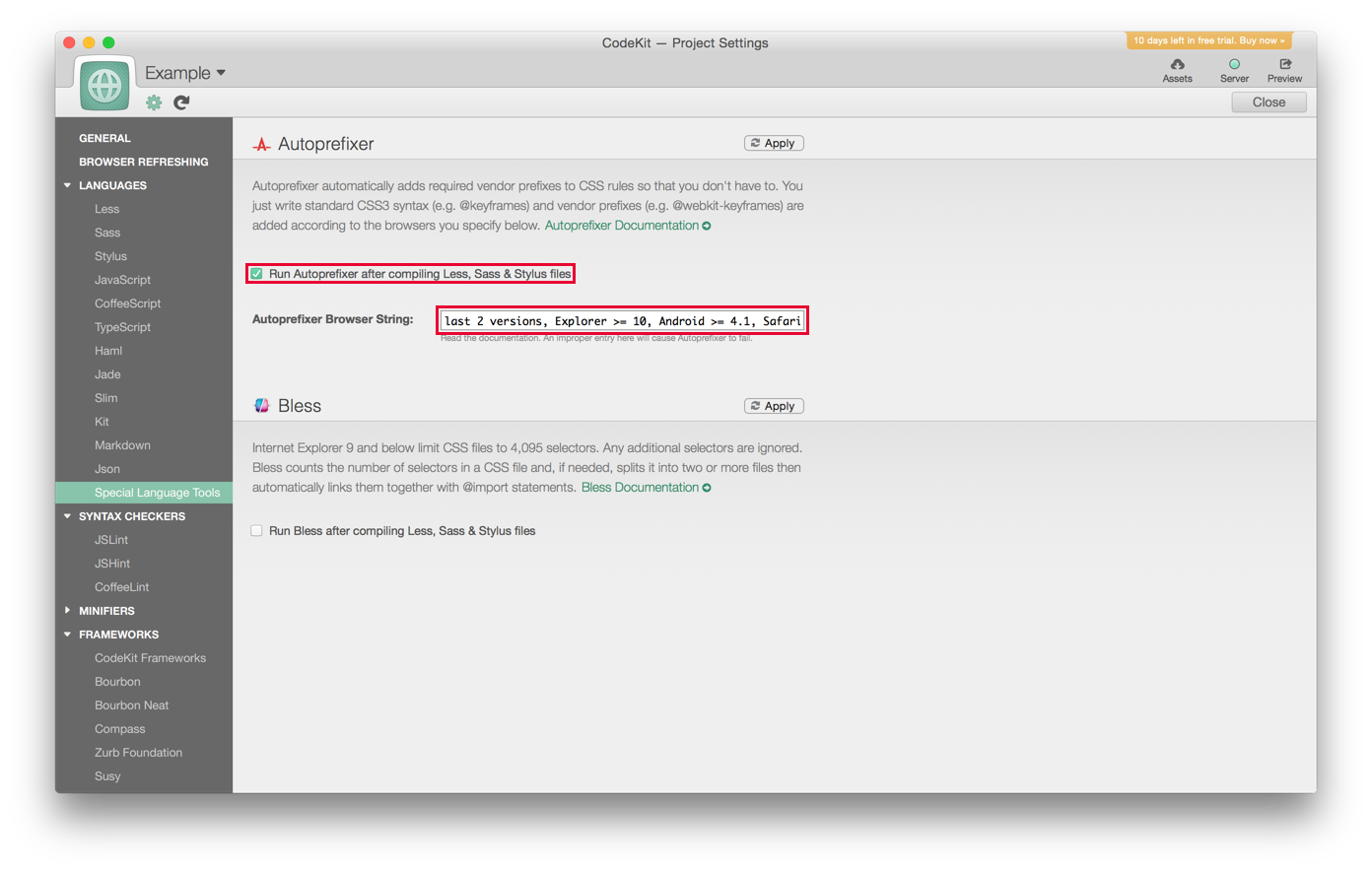Click the Preview icon

(1285, 65)
